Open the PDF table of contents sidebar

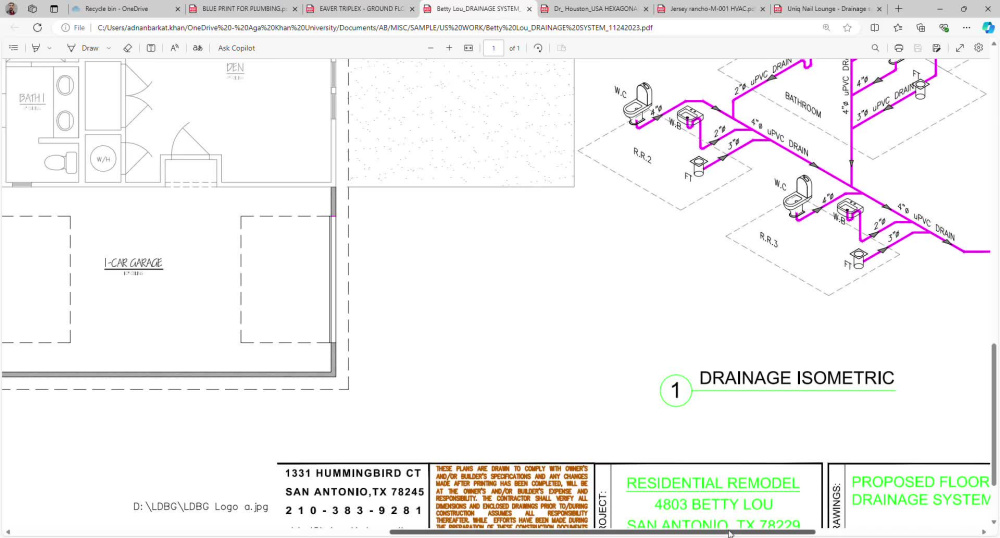13,48
